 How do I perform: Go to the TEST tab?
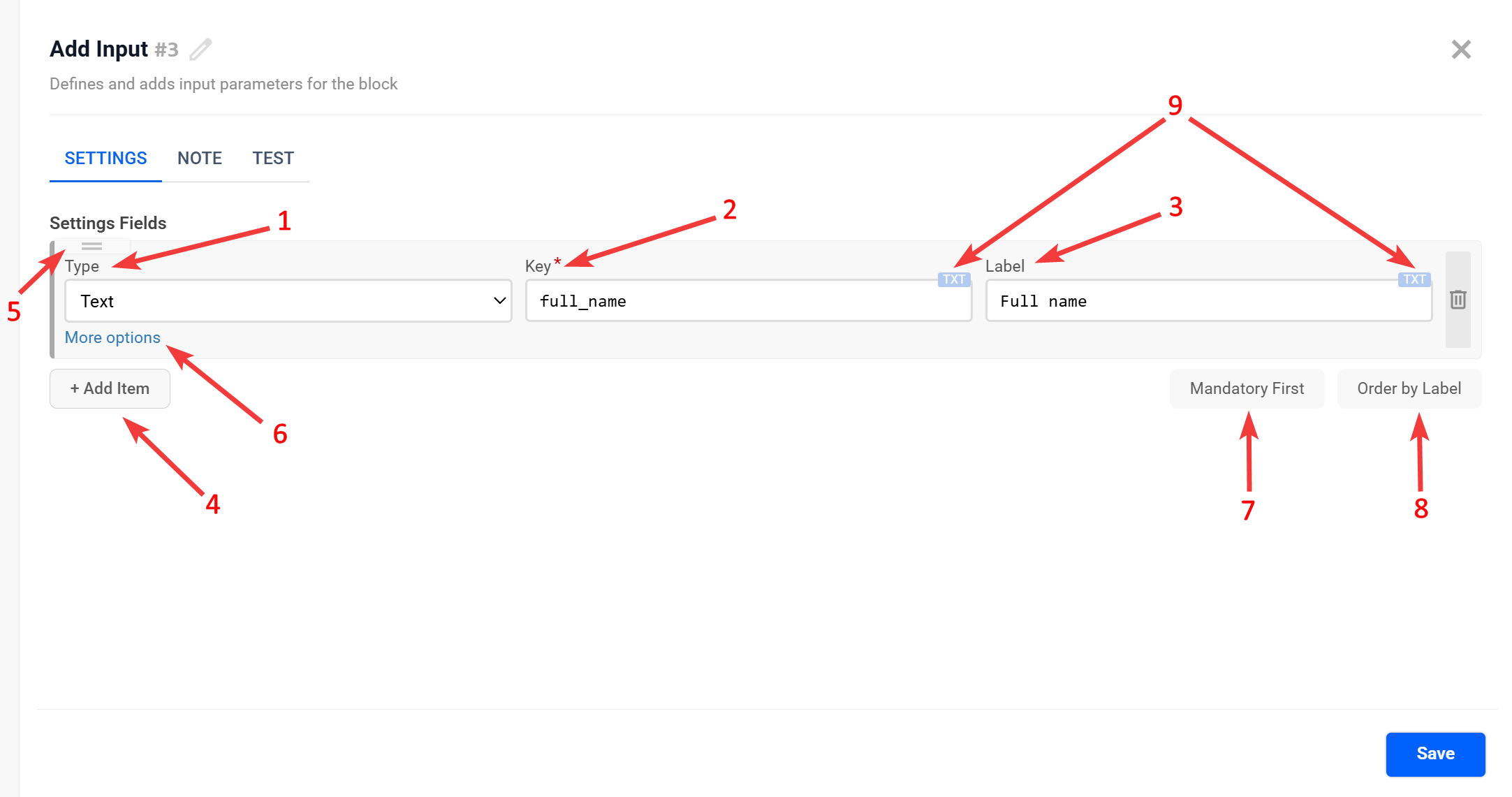click(x=273, y=159)
